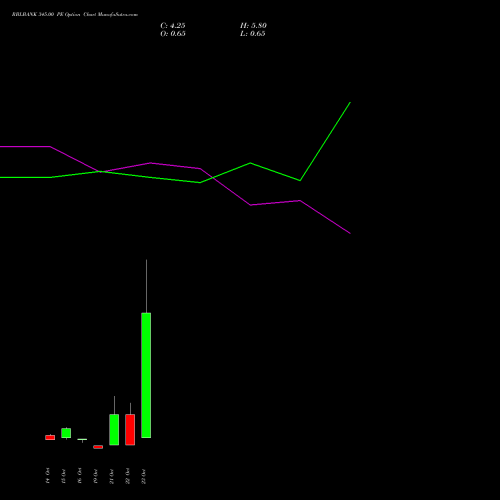Click the 14 Oct date label
The width and height of the screenshot is (500, 500).
(48, 476)
